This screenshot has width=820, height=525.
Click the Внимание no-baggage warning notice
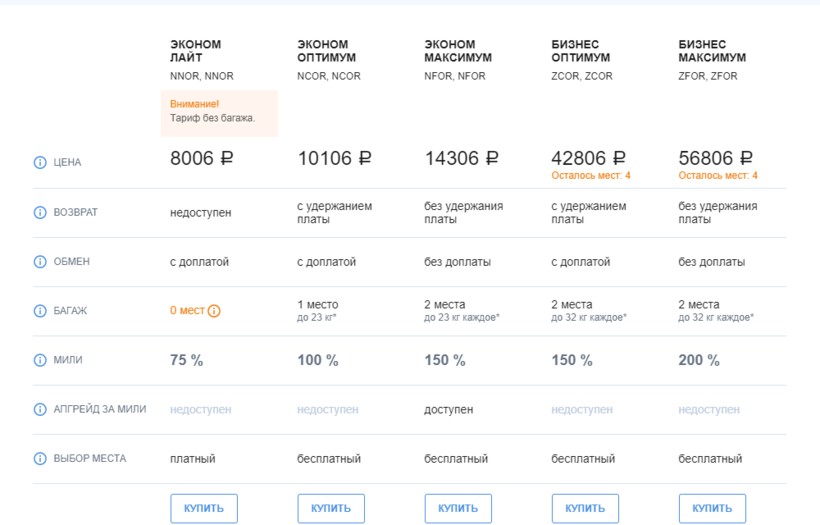(219, 112)
